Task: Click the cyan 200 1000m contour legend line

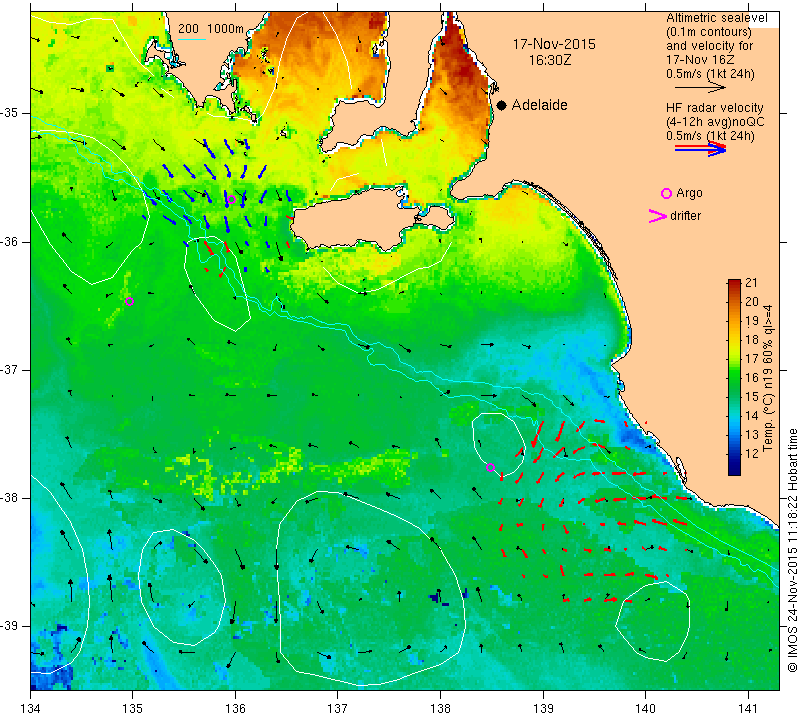Action: click(192, 39)
